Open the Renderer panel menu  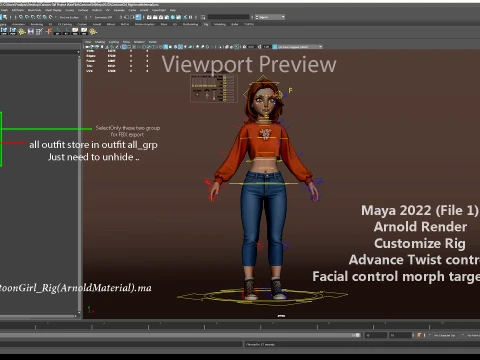139,42
